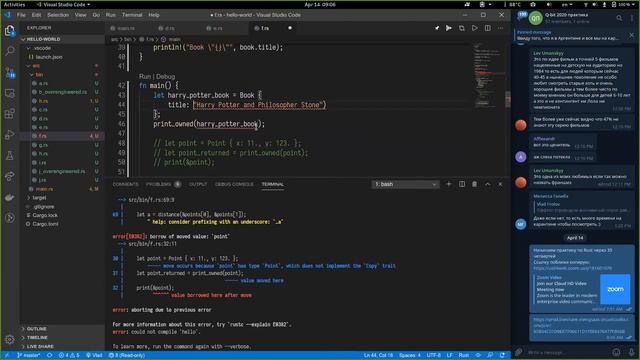
Task: Click the Visual Studio Code app menu in top bar
Action: pos(63,4)
